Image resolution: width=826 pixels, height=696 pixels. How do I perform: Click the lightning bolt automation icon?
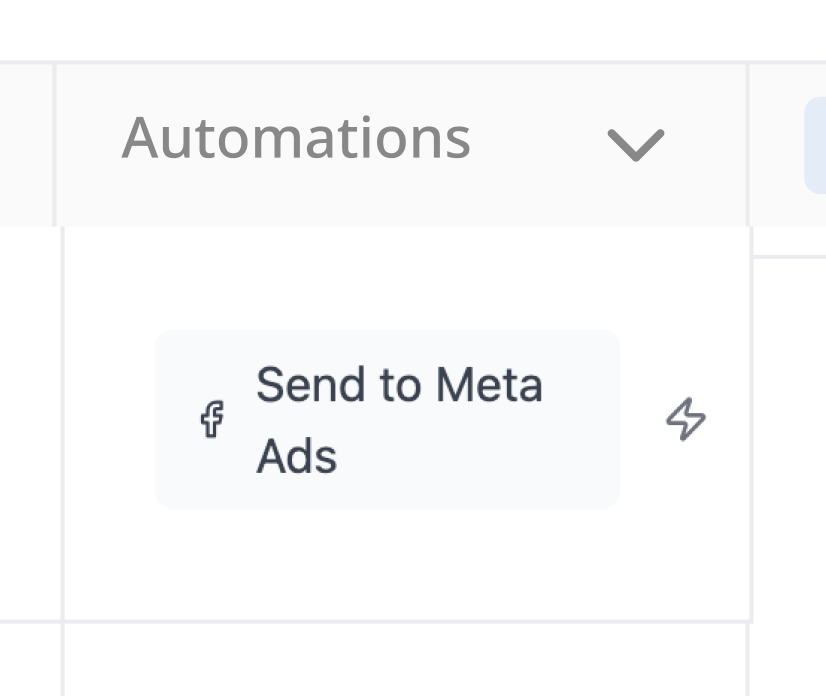point(686,420)
